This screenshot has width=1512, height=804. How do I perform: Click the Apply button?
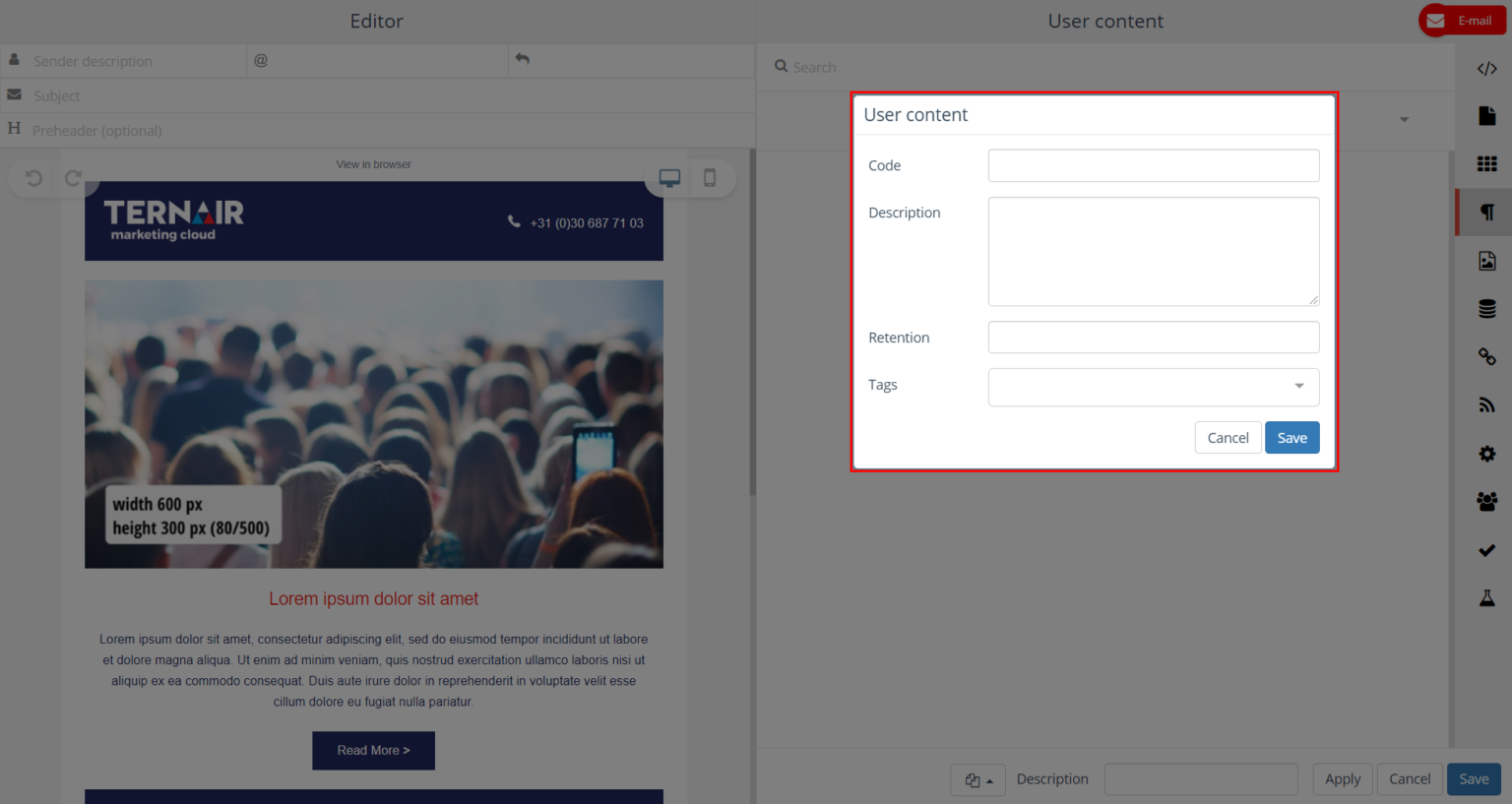(1343, 779)
